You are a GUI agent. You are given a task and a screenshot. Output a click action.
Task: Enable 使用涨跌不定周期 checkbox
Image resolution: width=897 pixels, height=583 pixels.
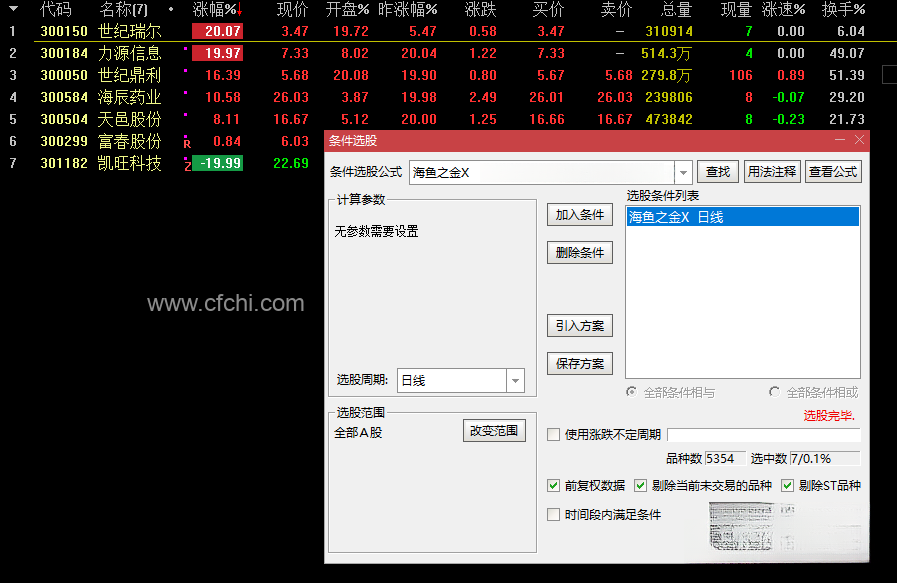553,435
